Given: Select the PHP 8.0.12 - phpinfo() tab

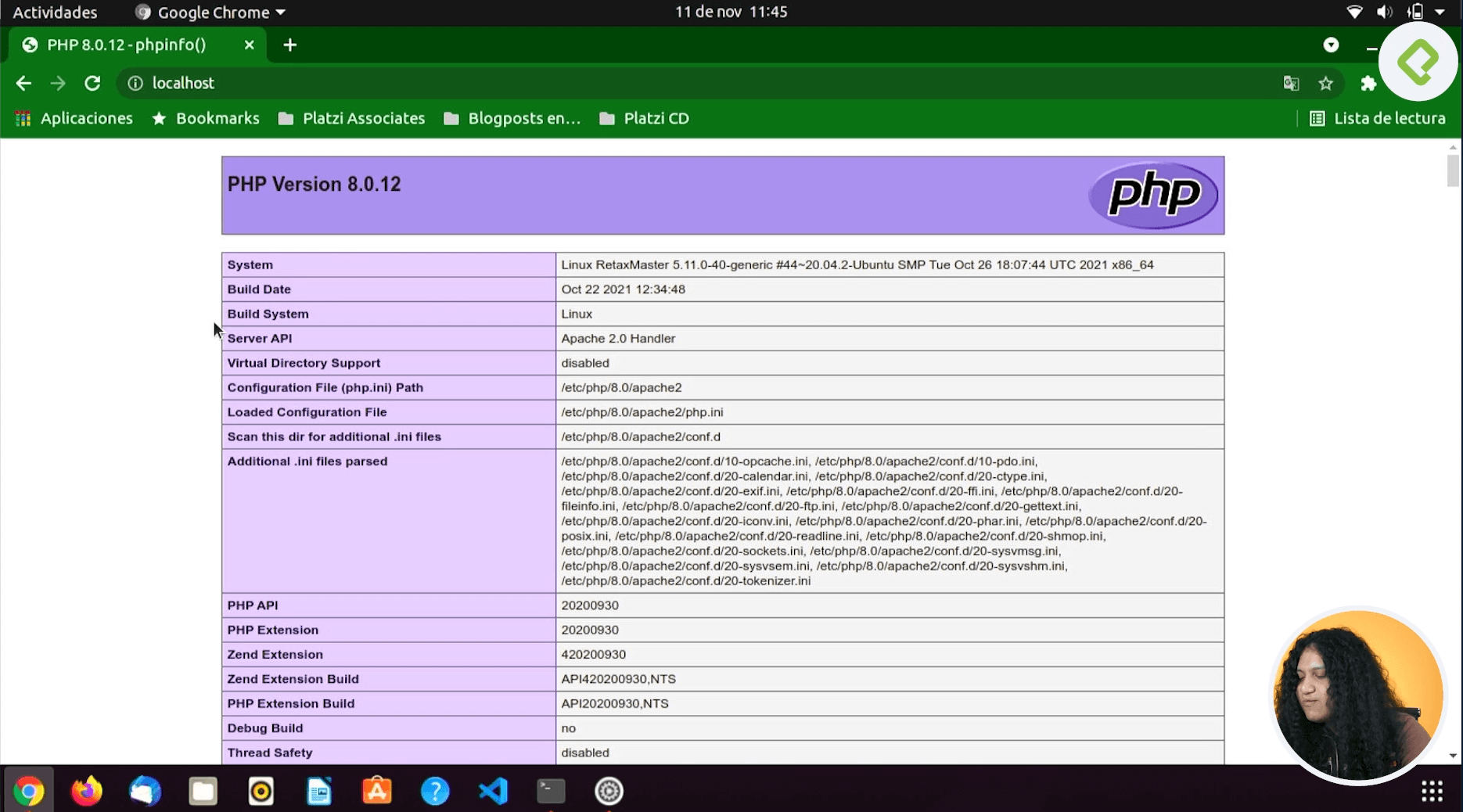Looking at the screenshot, I should point(125,45).
